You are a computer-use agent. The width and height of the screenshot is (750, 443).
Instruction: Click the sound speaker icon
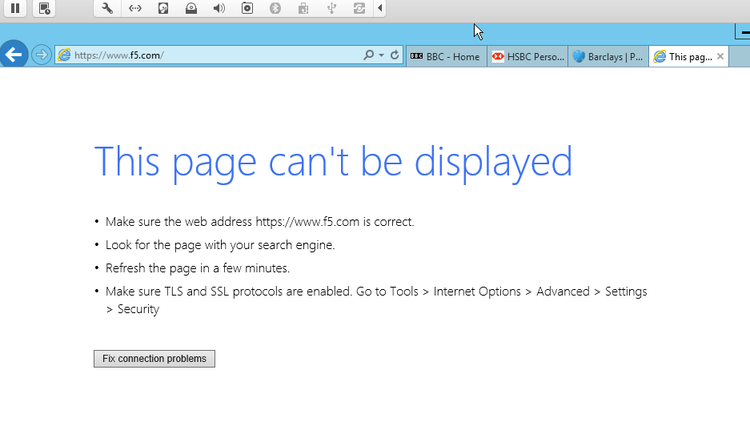(219, 8)
